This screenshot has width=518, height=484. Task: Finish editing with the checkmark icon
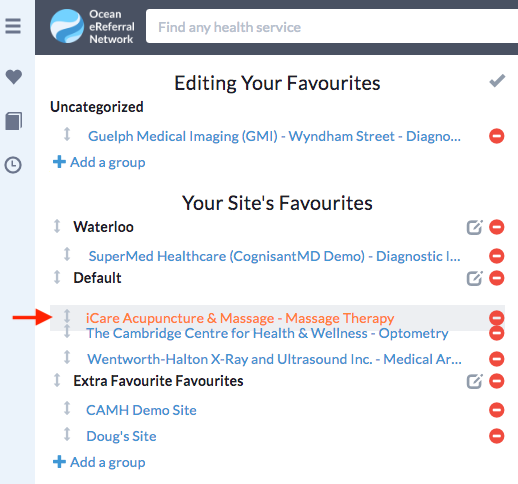click(497, 81)
